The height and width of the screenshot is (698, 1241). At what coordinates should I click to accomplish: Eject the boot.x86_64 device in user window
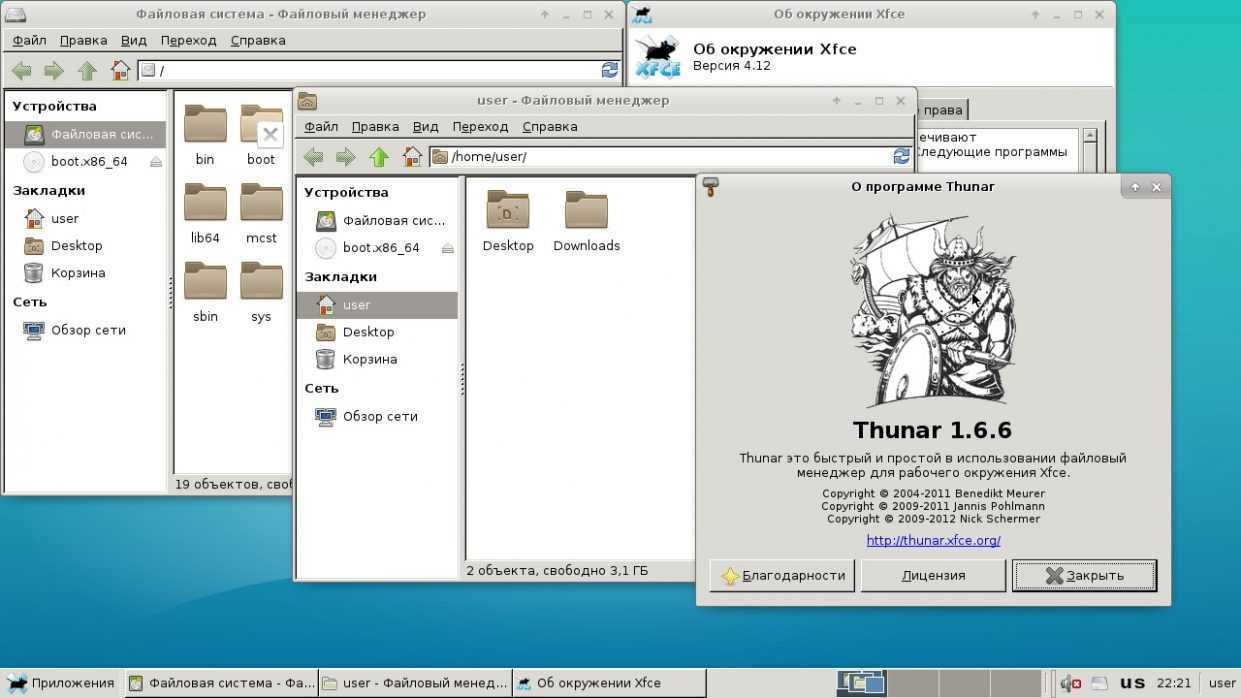[x=447, y=248]
